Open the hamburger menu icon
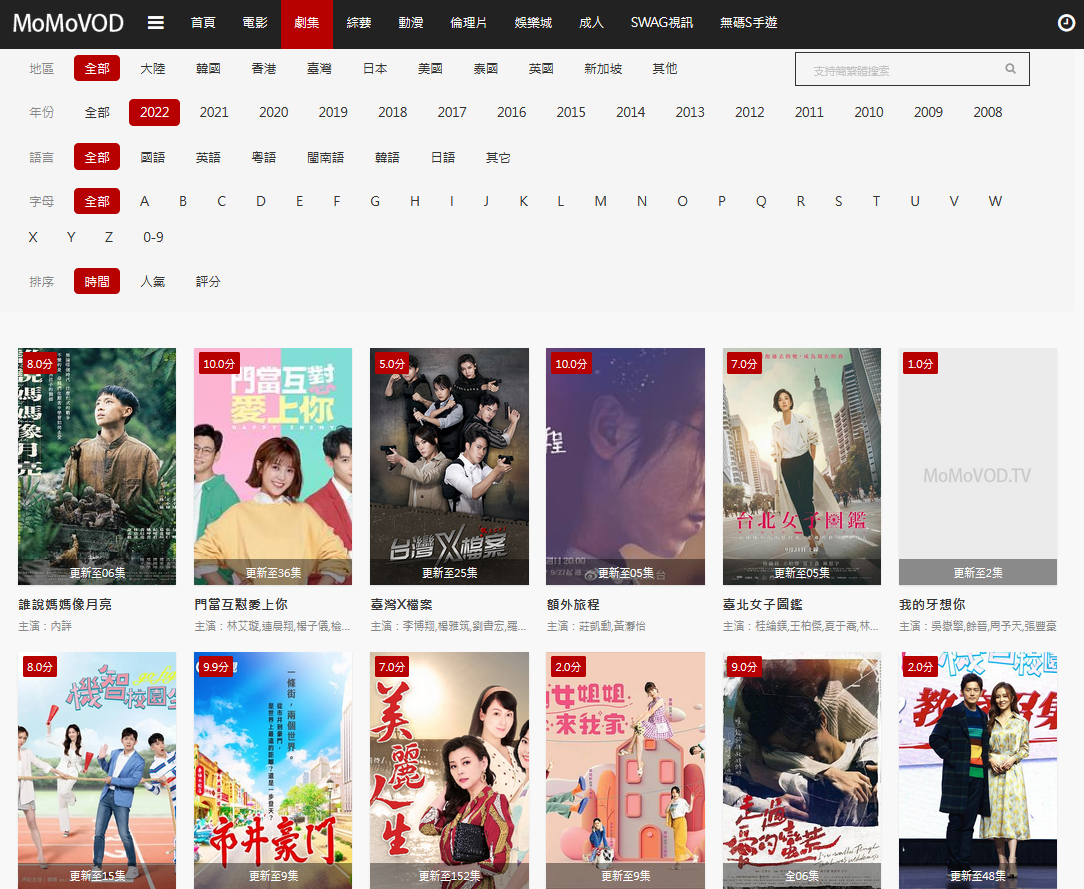The width and height of the screenshot is (1084, 889). click(156, 23)
